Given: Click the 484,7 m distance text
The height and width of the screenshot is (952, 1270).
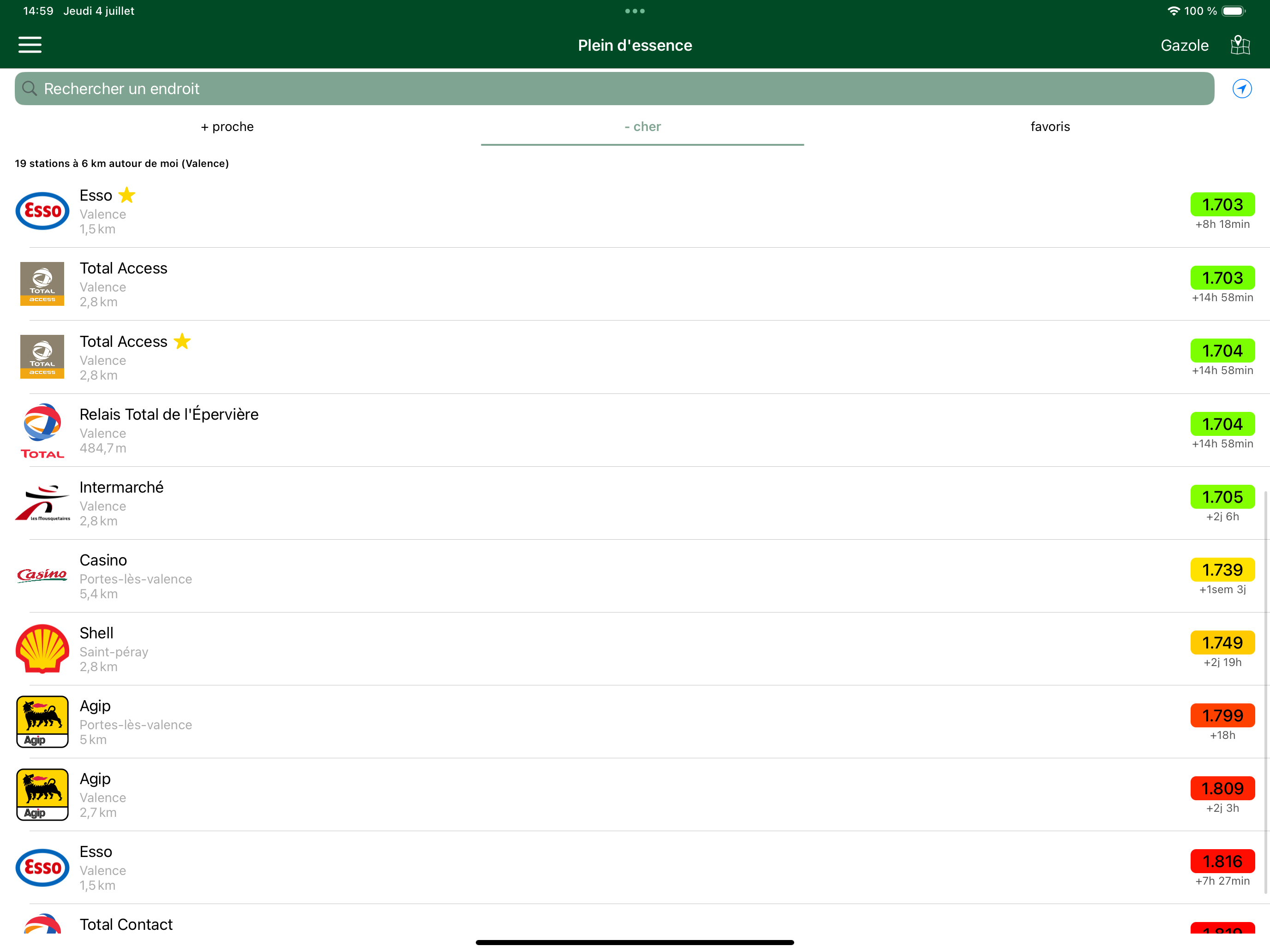Looking at the screenshot, I should 103,448.
